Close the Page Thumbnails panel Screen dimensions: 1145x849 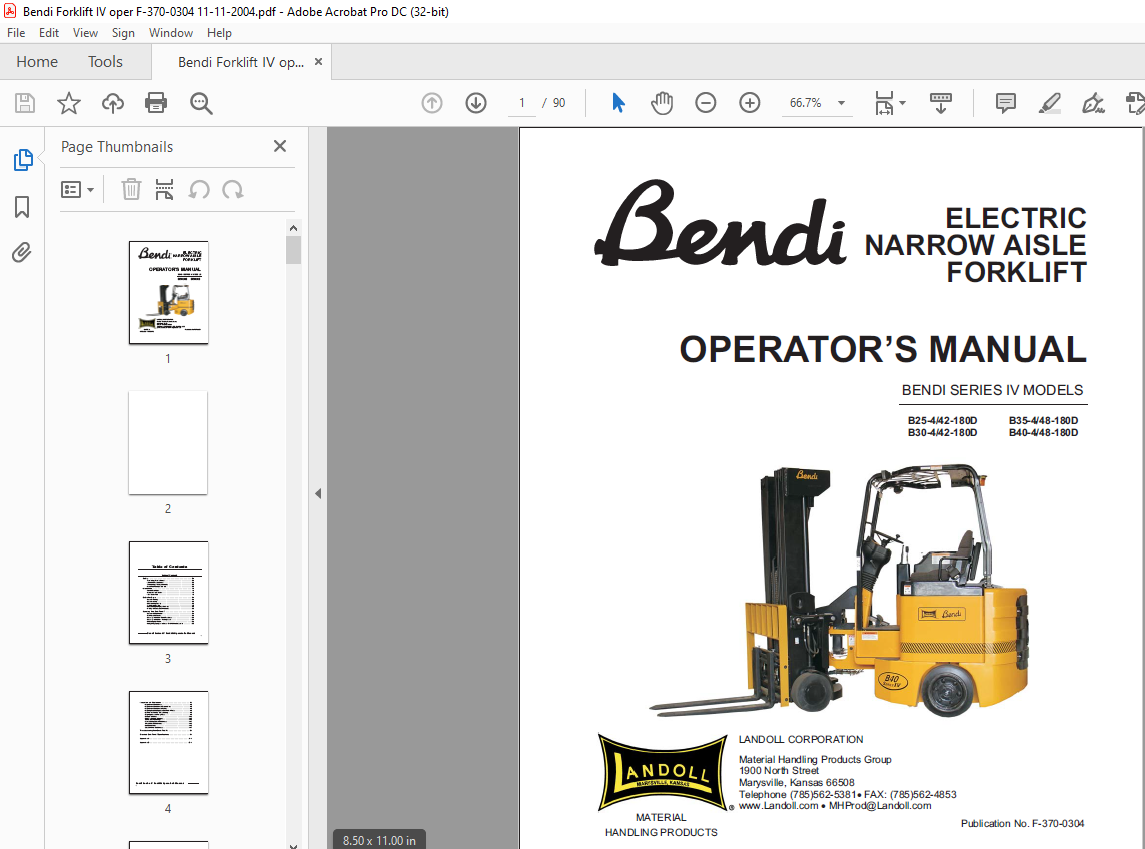(x=280, y=146)
